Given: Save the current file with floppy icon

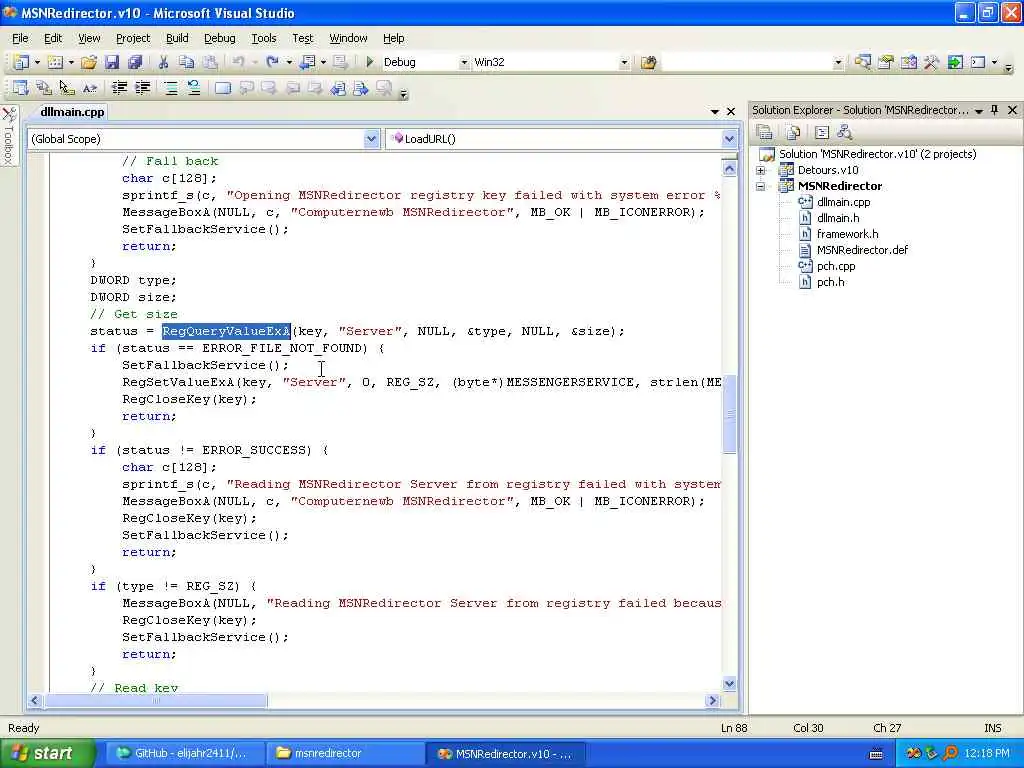Looking at the screenshot, I should (x=112, y=62).
